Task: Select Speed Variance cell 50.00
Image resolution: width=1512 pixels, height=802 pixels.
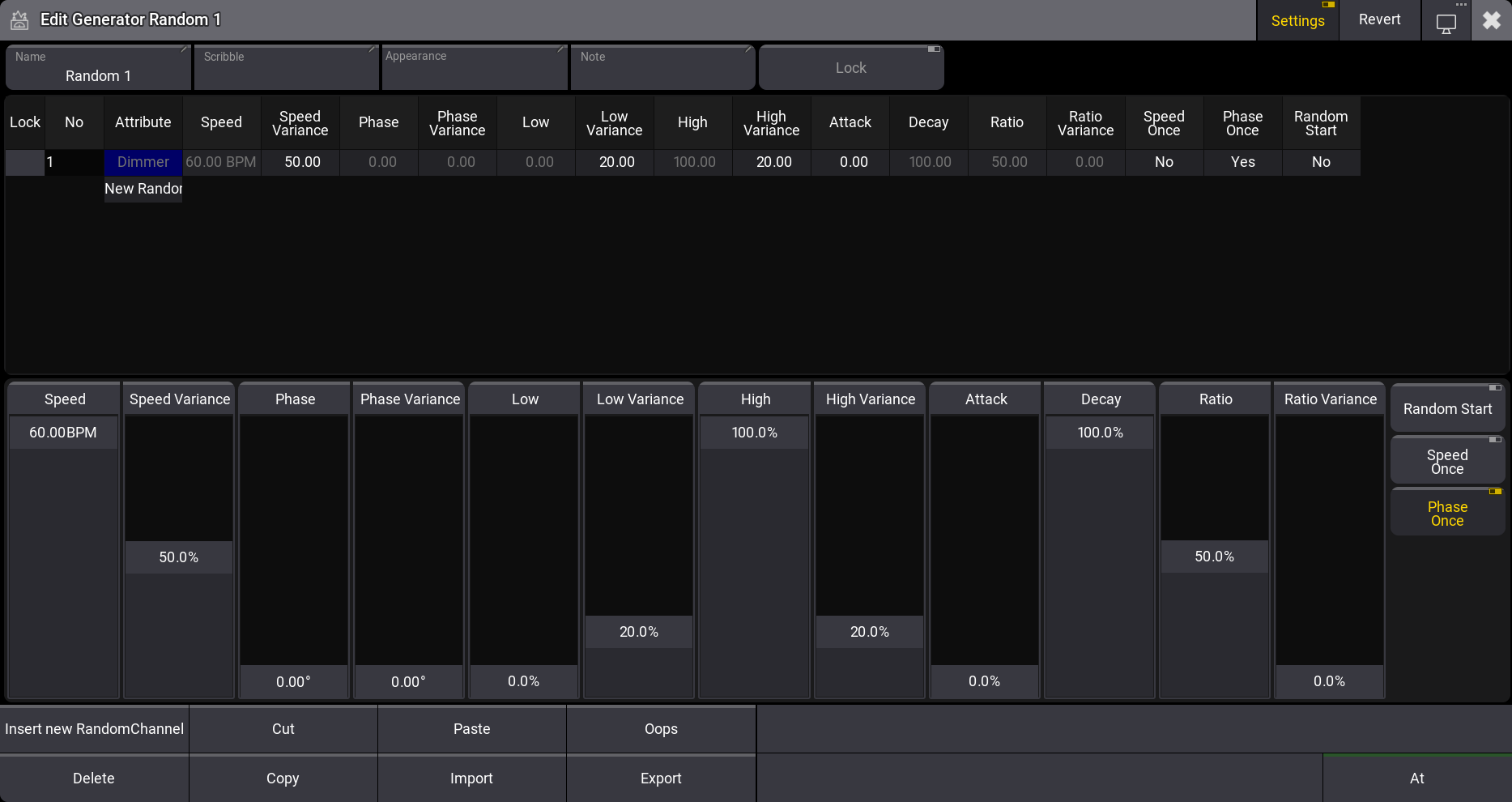Action: pyautogui.click(x=300, y=162)
